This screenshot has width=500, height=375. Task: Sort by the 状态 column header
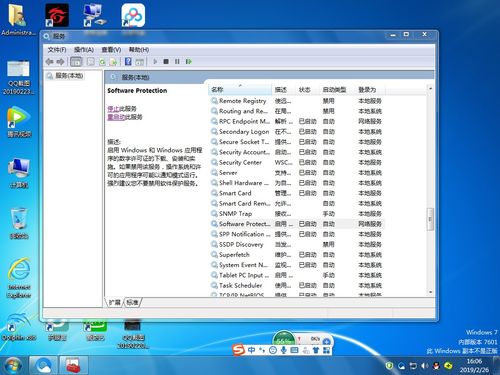pos(308,90)
